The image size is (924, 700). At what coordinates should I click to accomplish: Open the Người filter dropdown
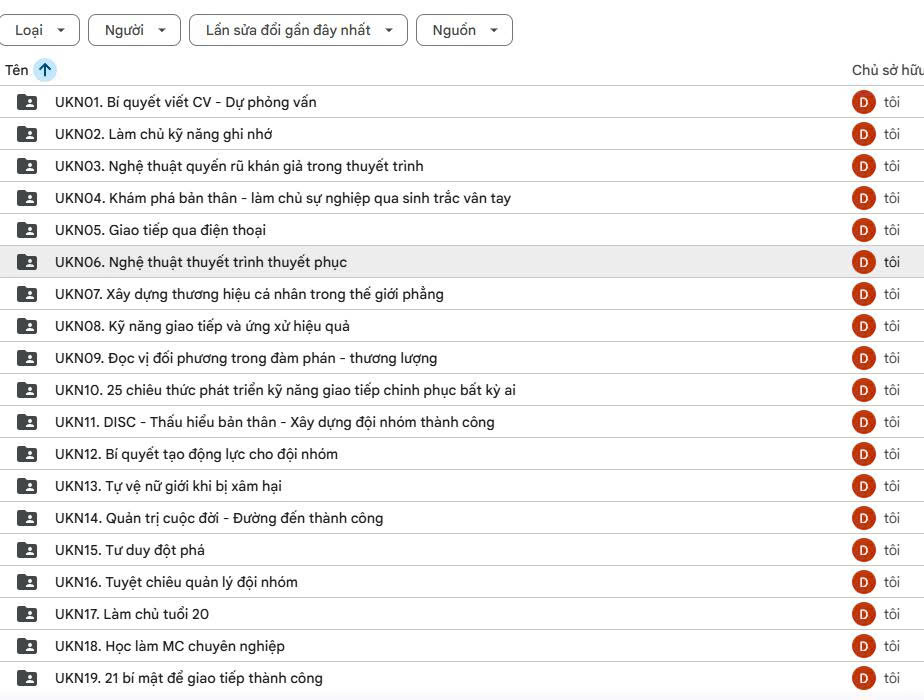pos(134,30)
